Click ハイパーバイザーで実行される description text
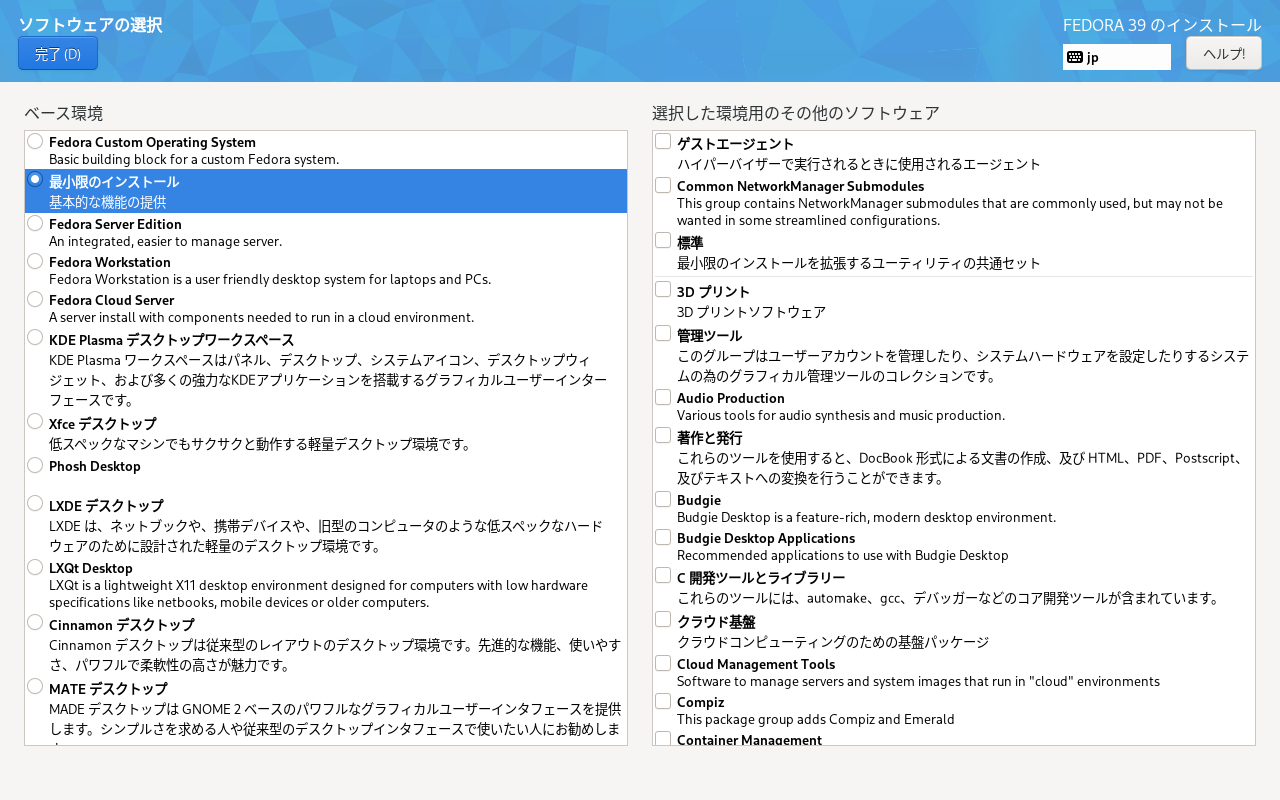Screen dimensions: 1280x800 859,164
